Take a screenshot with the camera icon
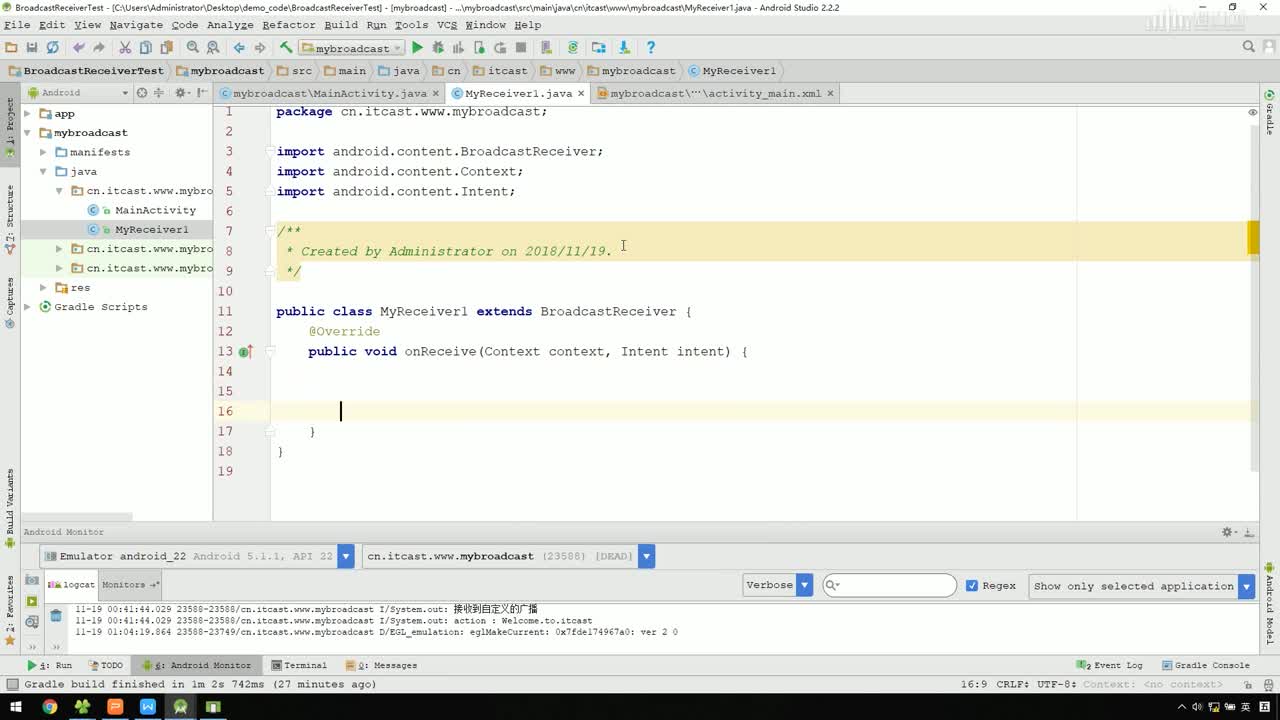 [x=32, y=581]
